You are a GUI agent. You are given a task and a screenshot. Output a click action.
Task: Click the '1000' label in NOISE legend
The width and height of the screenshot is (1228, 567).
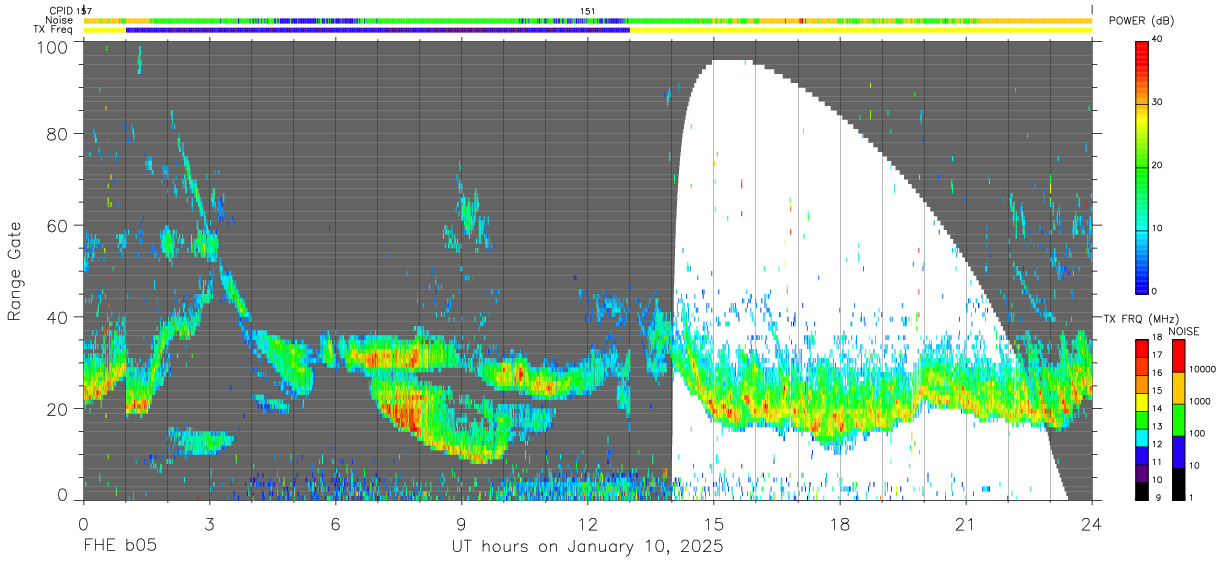tap(1200, 402)
